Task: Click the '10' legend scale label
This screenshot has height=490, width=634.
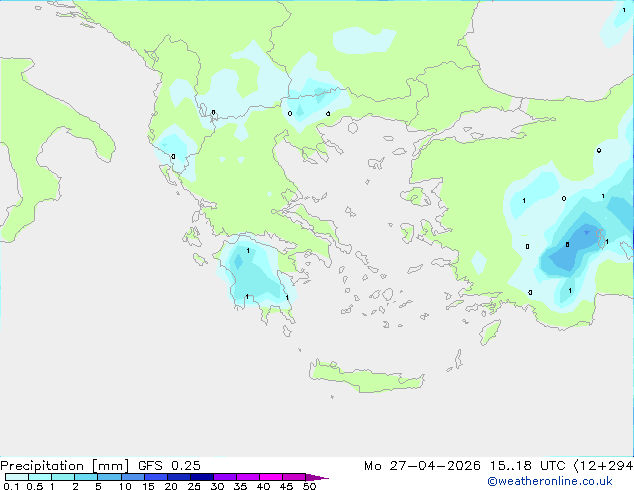Action: (125, 486)
